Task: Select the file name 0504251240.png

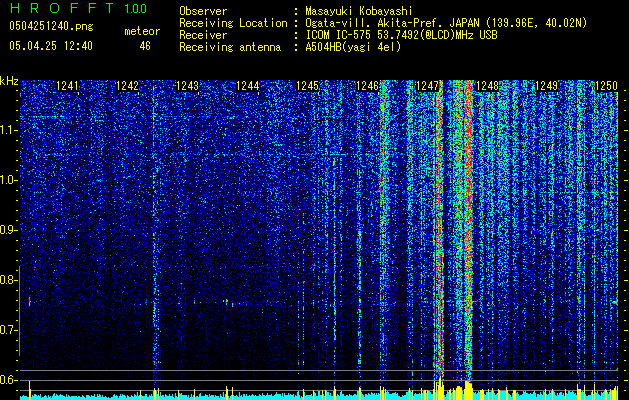Action: pyautogui.click(x=51, y=27)
